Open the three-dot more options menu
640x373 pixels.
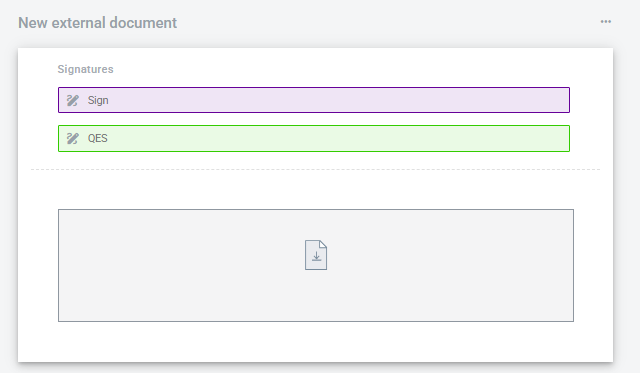pos(606,22)
